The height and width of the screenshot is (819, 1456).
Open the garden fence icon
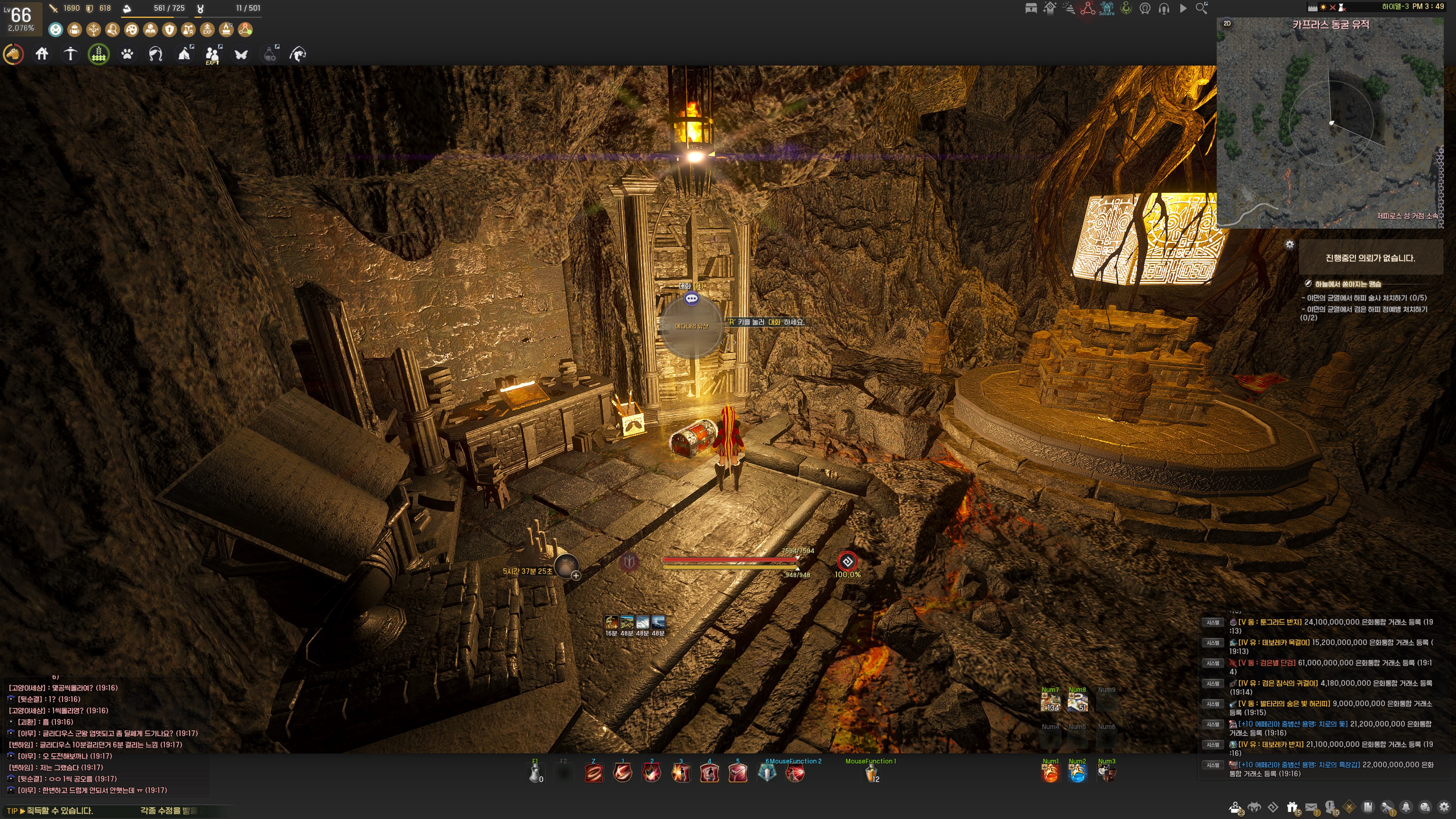coord(99,54)
